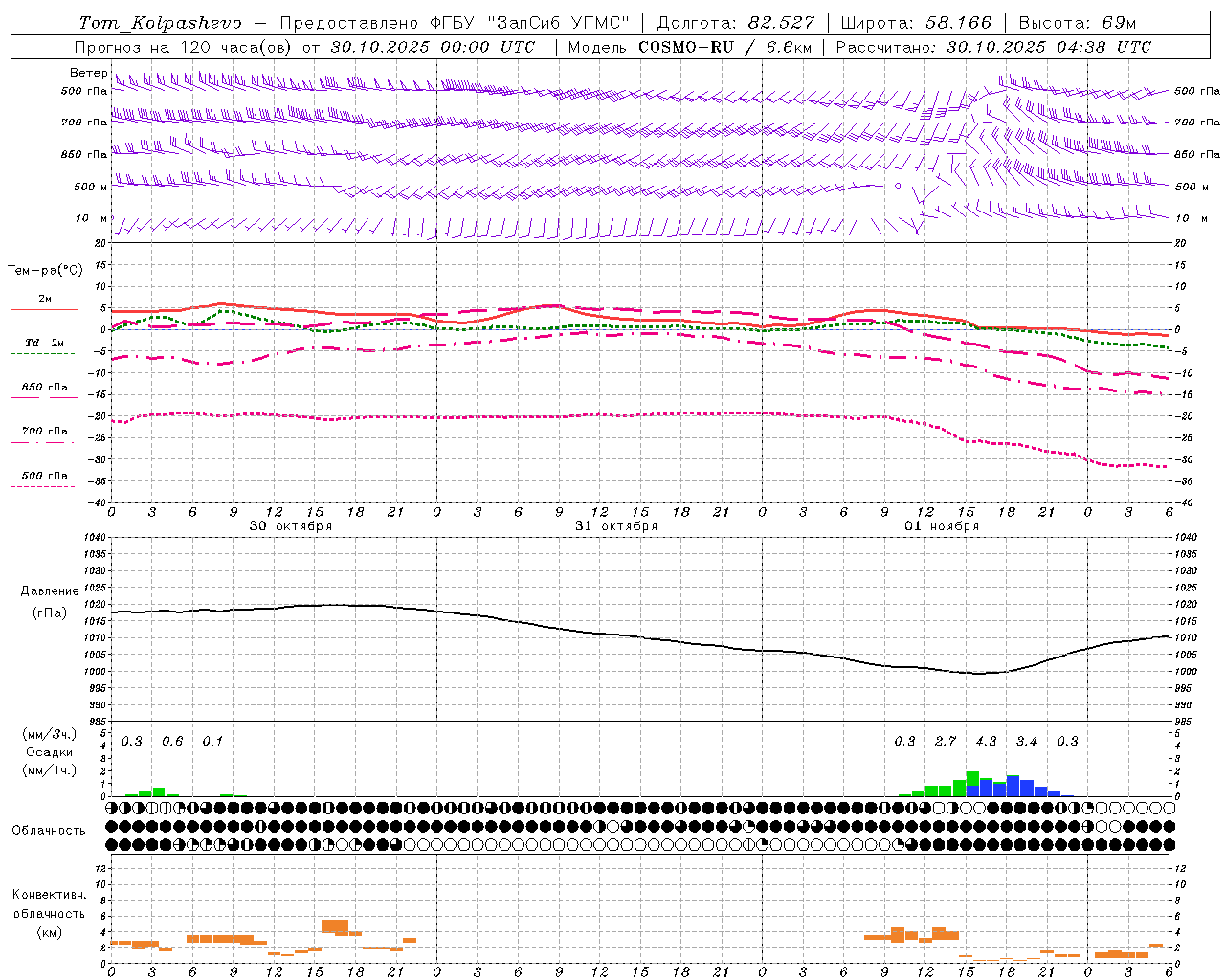Viewport: 1225px width, 980px height.
Task: Click the Облачность cloud cover label
Action: (49, 830)
